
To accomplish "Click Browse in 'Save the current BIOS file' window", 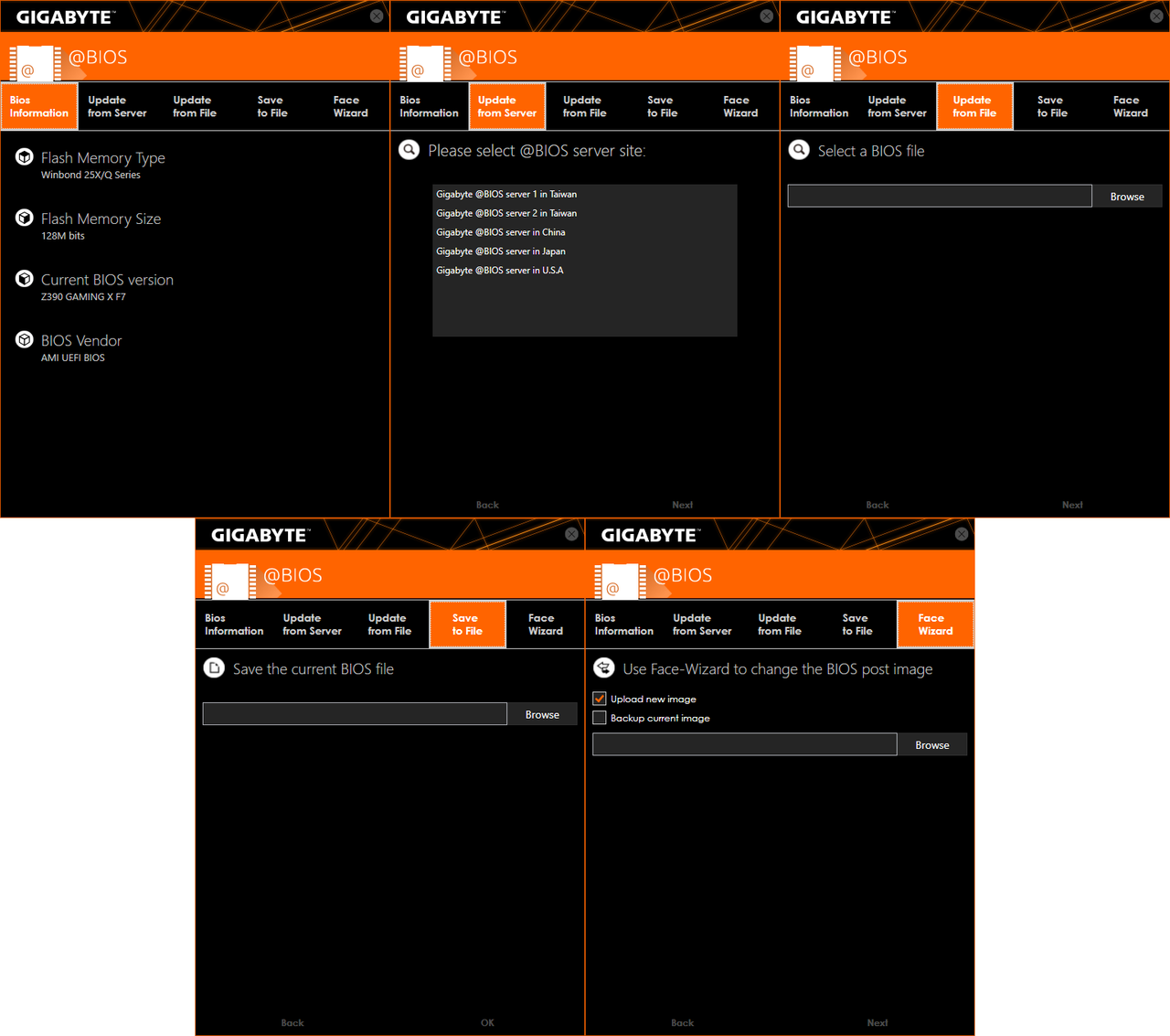I will (x=542, y=714).
